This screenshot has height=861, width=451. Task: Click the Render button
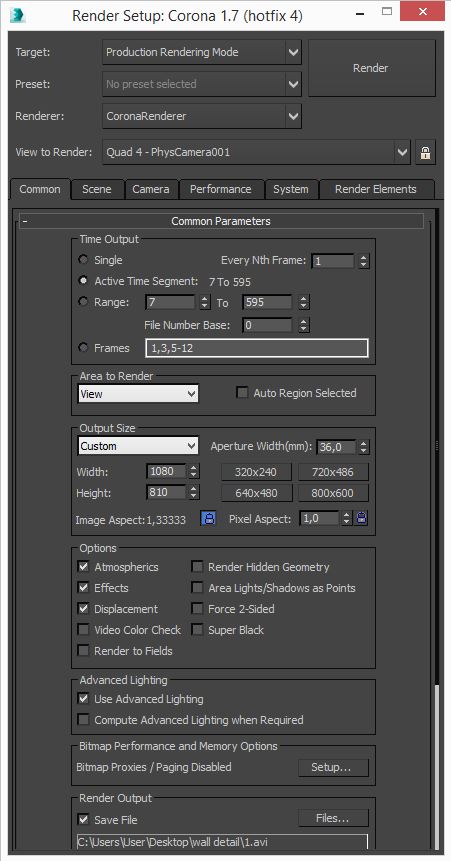coord(371,68)
